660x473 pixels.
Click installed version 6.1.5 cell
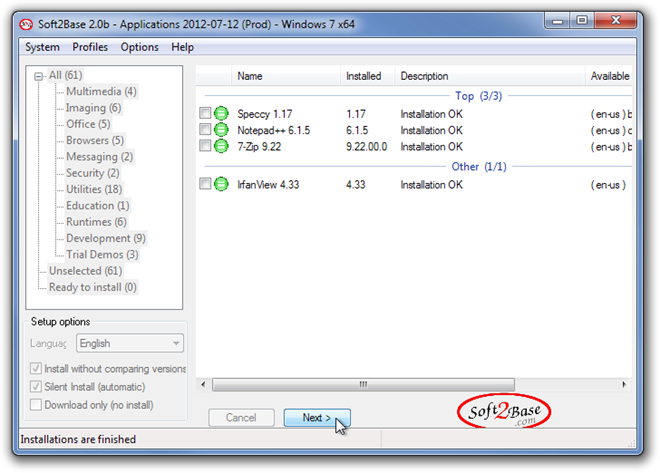pos(357,130)
